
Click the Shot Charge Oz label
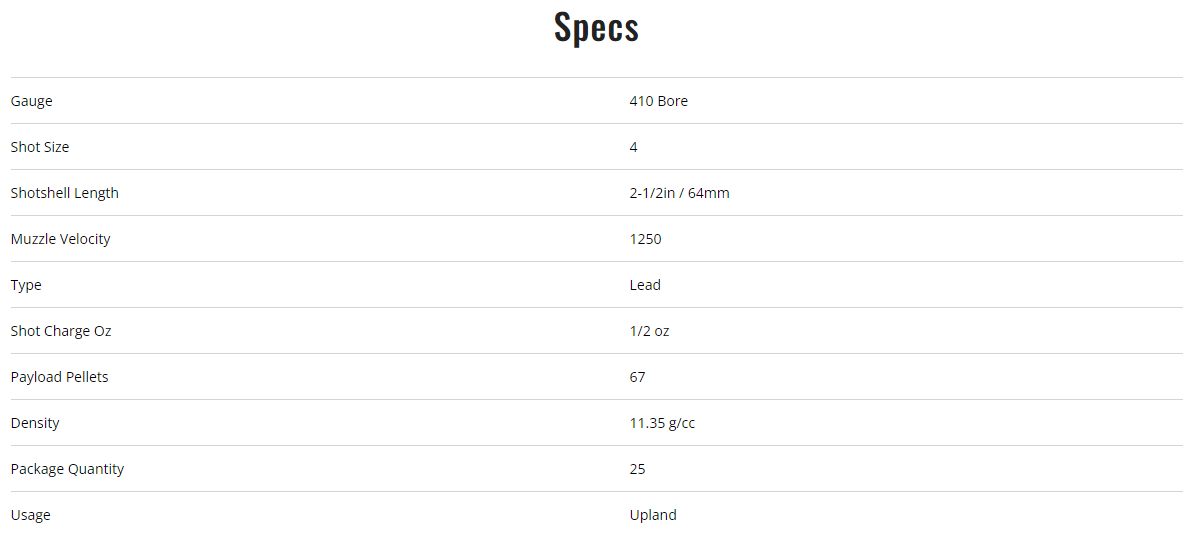click(61, 331)
